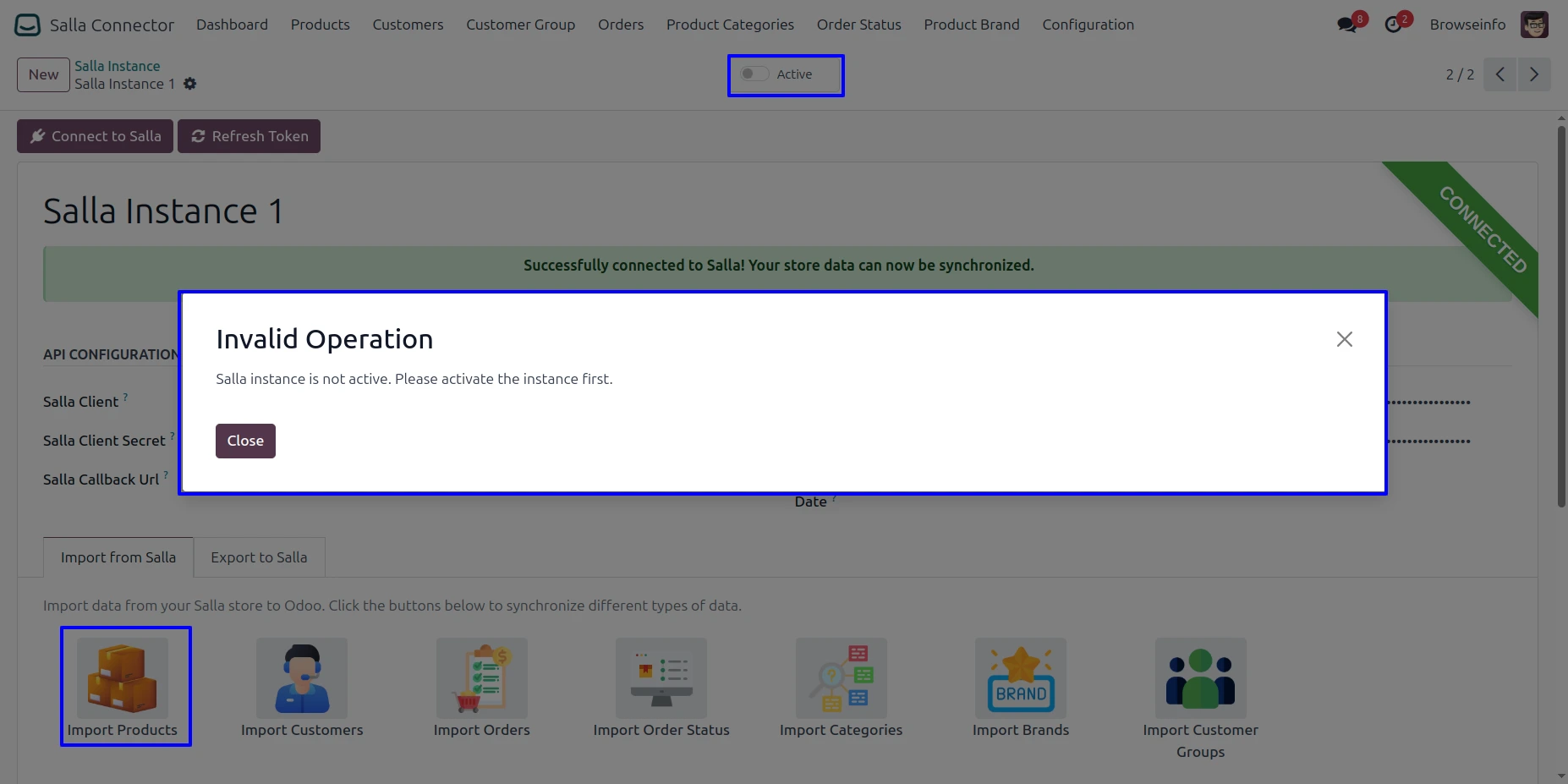Open the messages chat bubble icon

click(1347, 25)
